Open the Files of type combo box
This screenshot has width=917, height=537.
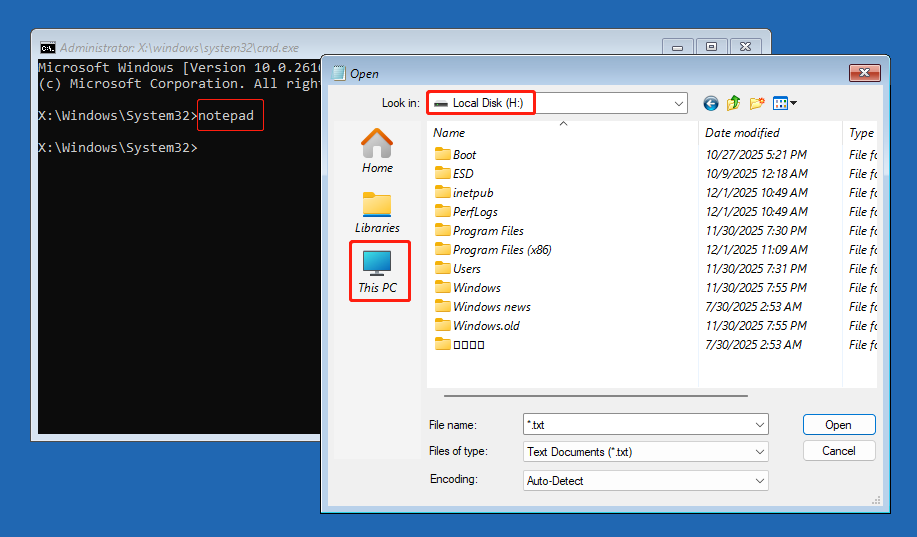(646, 452)
